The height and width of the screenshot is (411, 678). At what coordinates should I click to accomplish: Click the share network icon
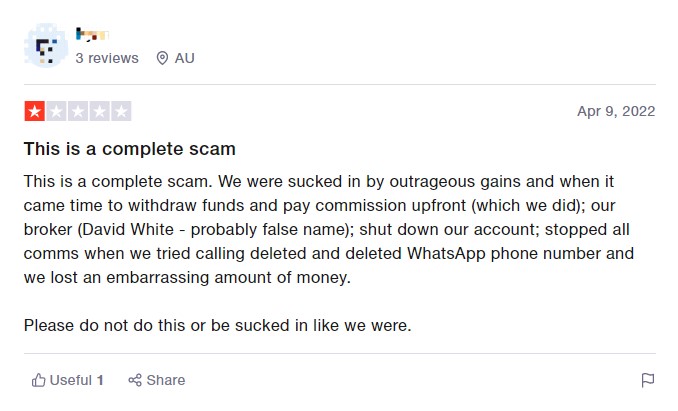[x=134, y=380]
